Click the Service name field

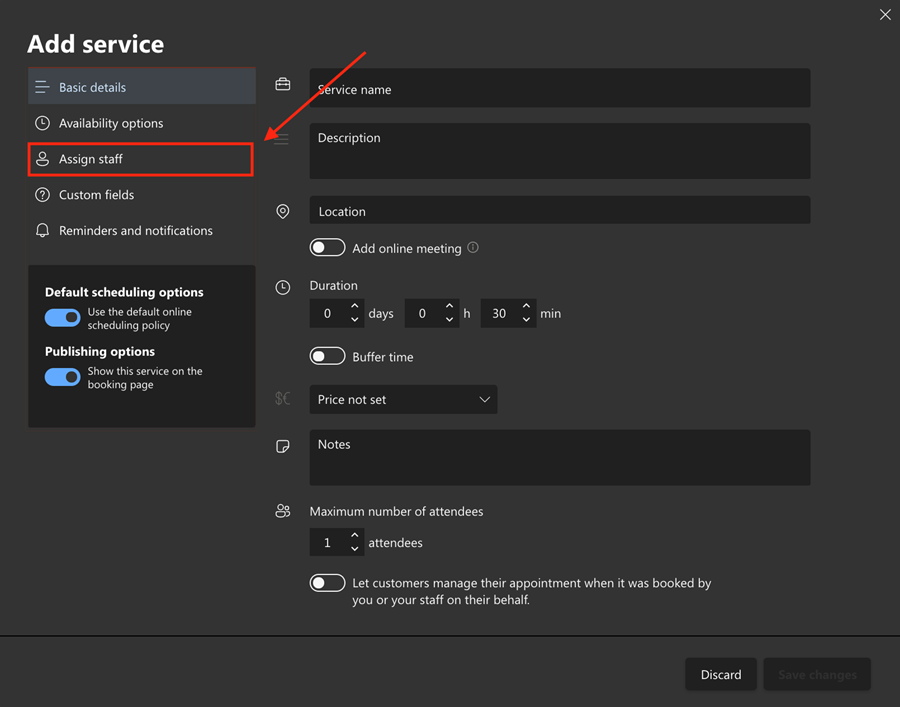click(560, 88)
